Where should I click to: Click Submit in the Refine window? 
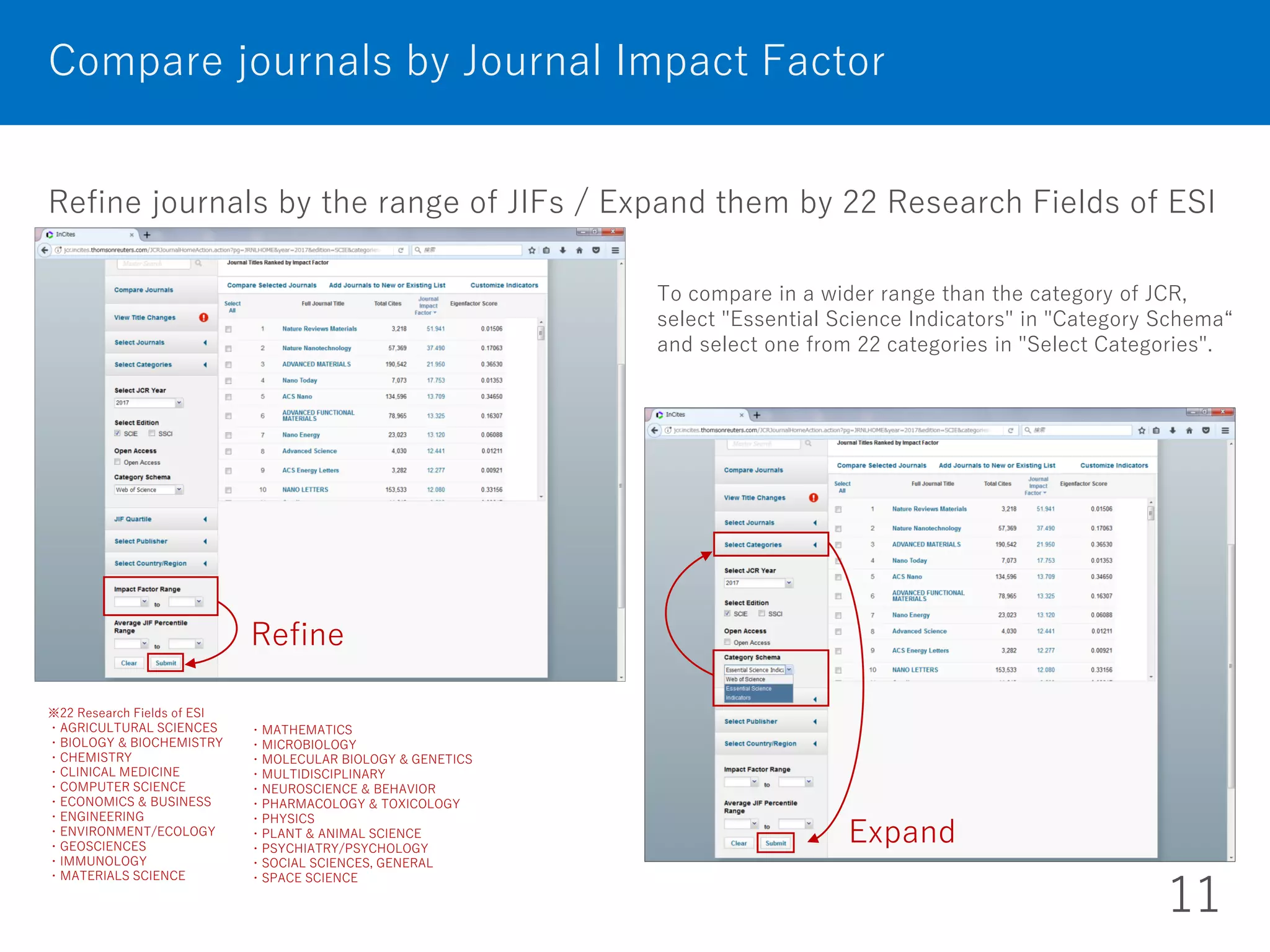tap(166, 663)
